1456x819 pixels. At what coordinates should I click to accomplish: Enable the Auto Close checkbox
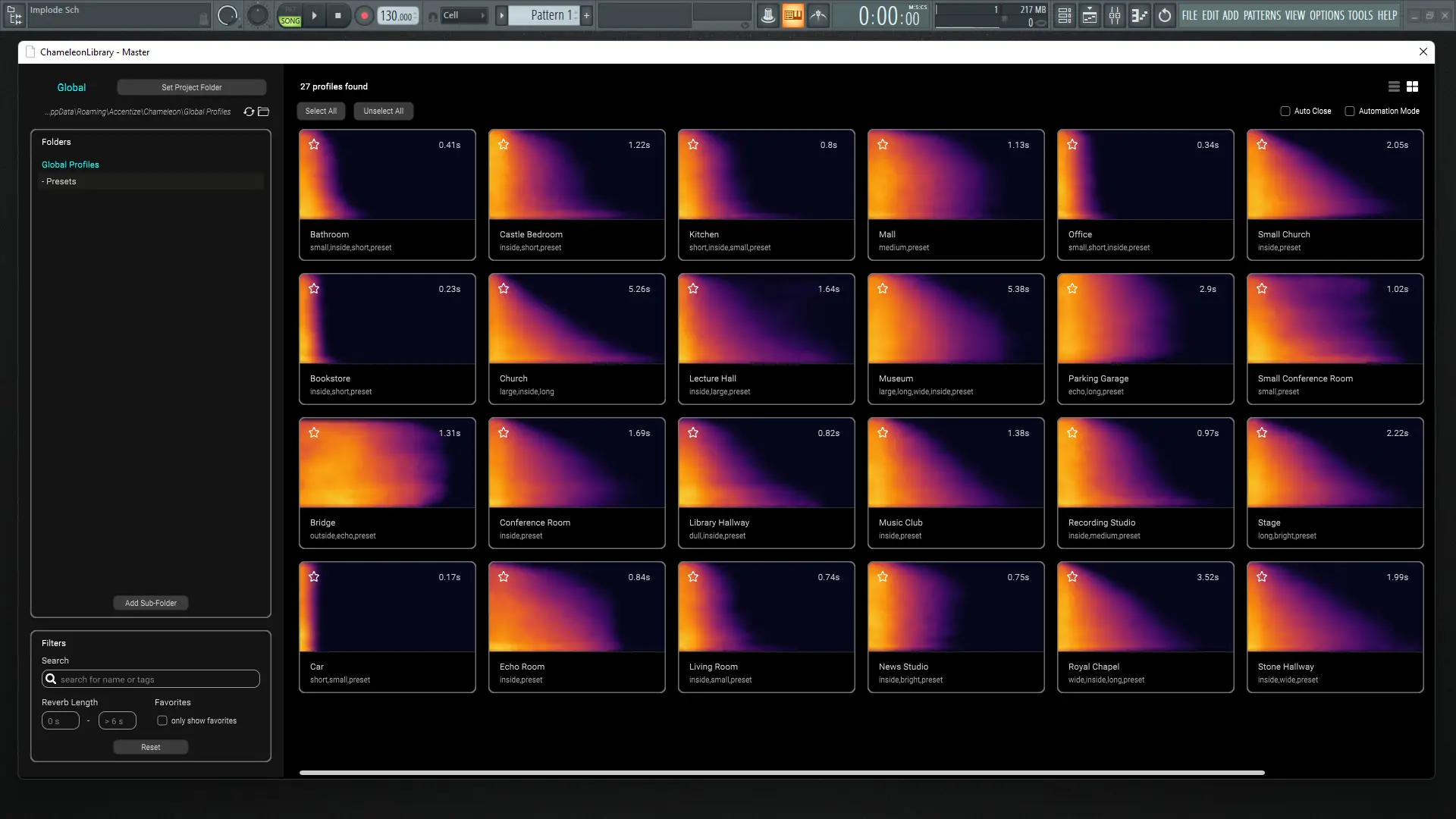click(1285, 111)
